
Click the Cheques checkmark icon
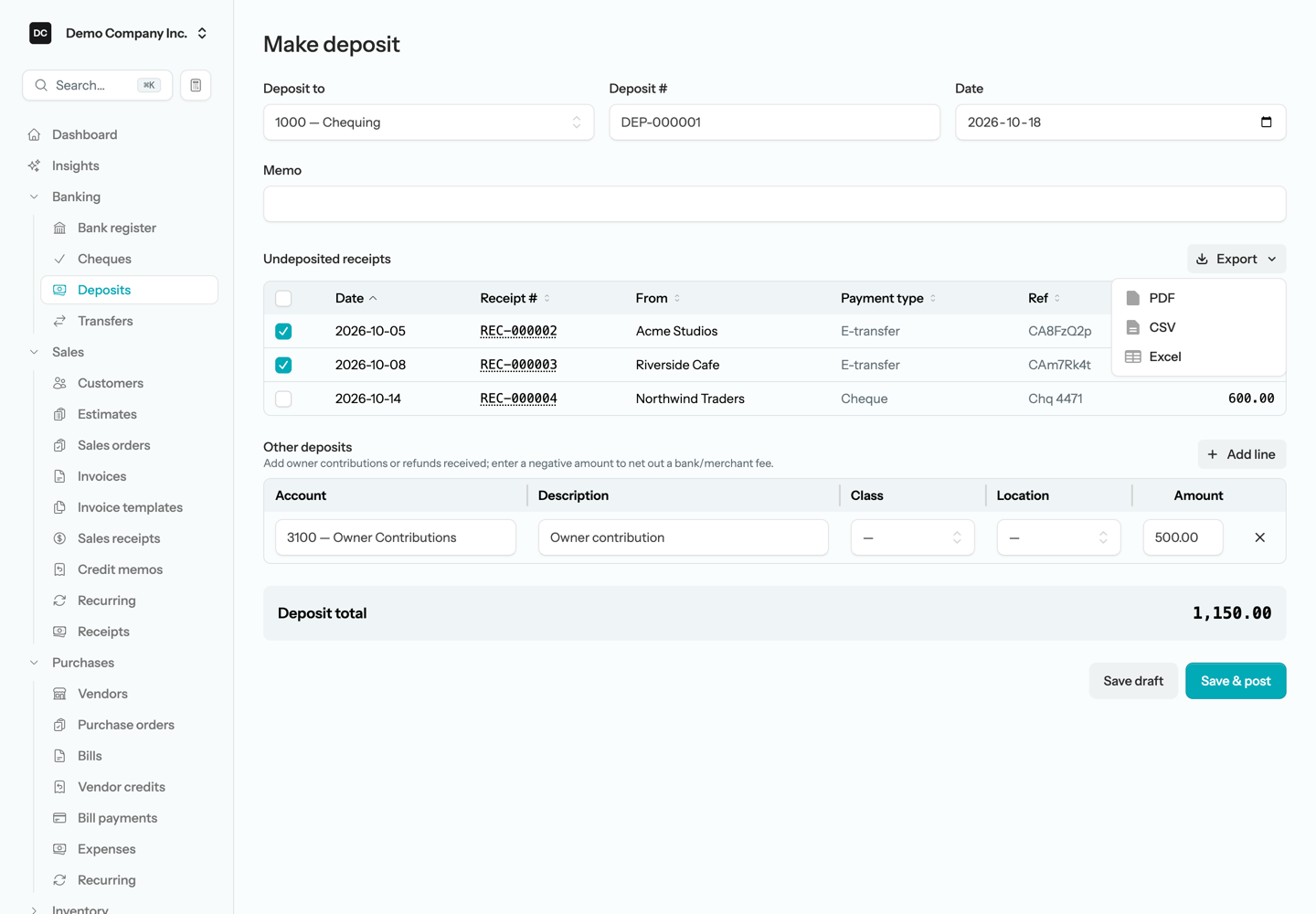[x=59, y=259]
